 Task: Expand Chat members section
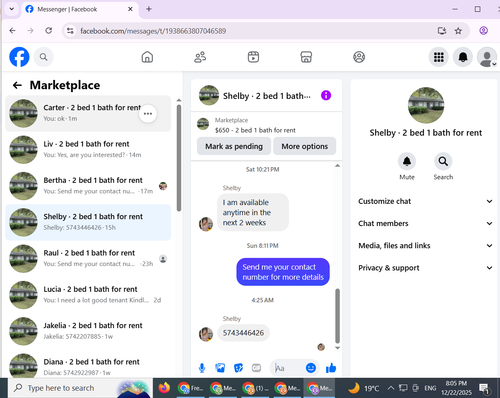coord(425,223)
